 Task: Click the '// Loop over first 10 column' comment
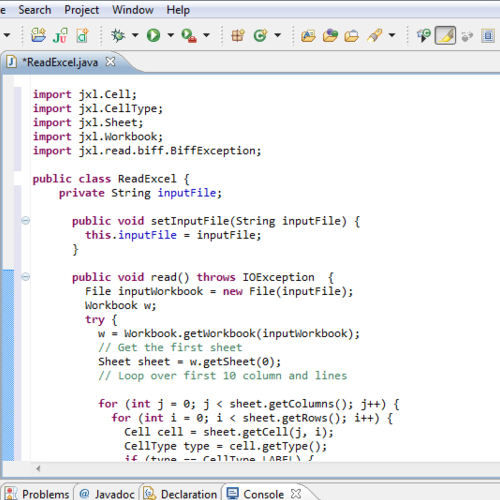coord(222,376)
